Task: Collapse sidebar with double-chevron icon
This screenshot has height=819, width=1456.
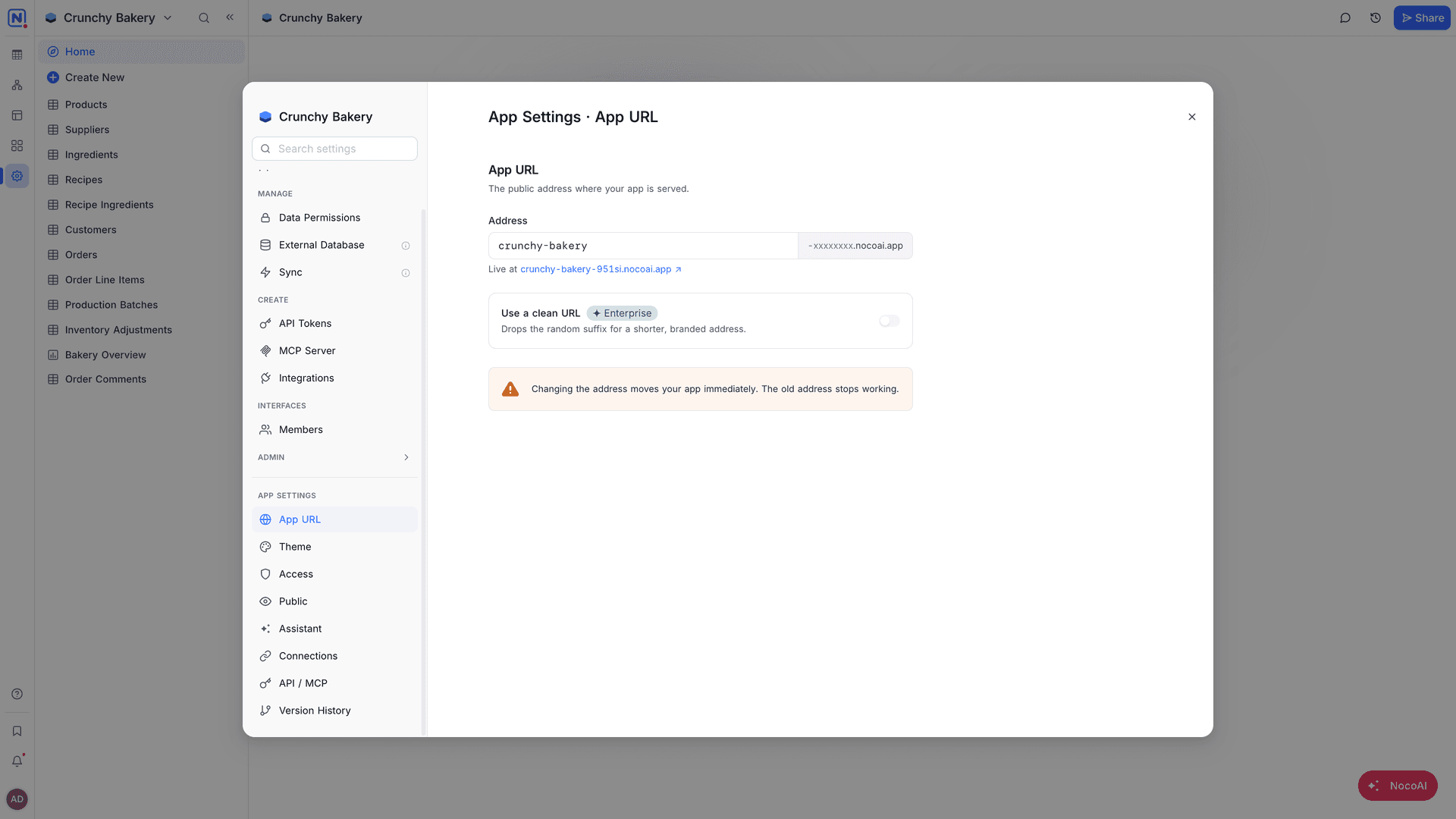Action: pyautogui.click(x=230, y=17)
